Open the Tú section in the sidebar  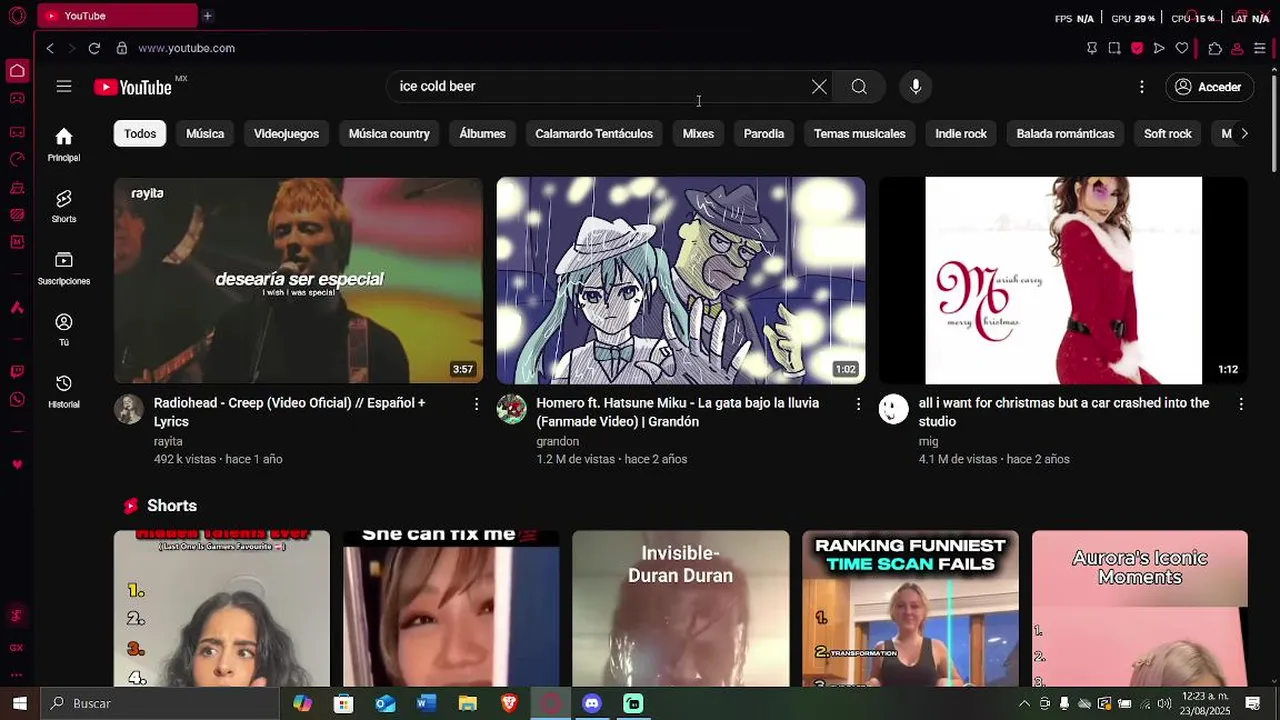(64, 330)
